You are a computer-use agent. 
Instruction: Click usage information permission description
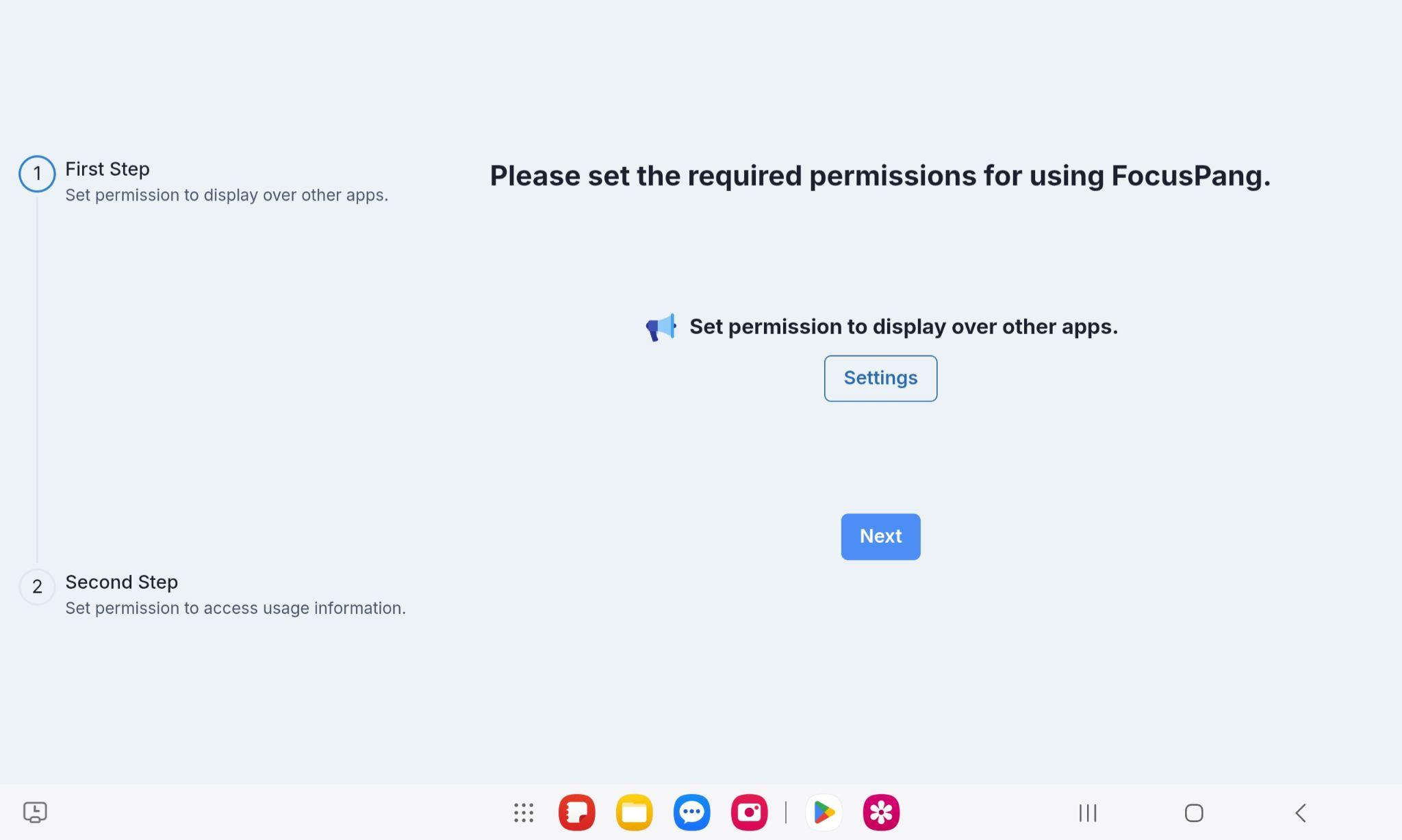click(x=235, y=608)
